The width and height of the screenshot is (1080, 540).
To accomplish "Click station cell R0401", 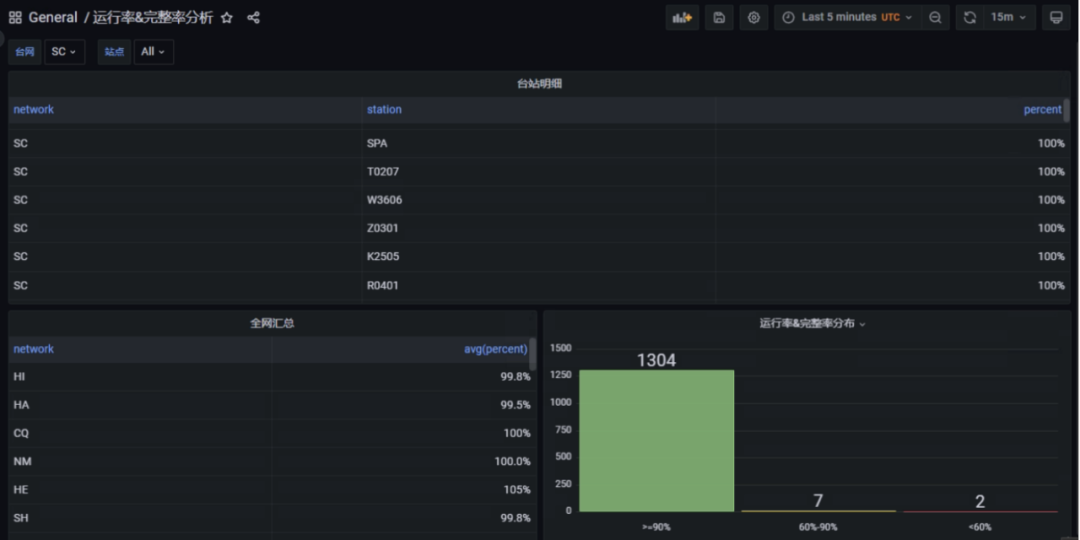I will pos(382,285).
